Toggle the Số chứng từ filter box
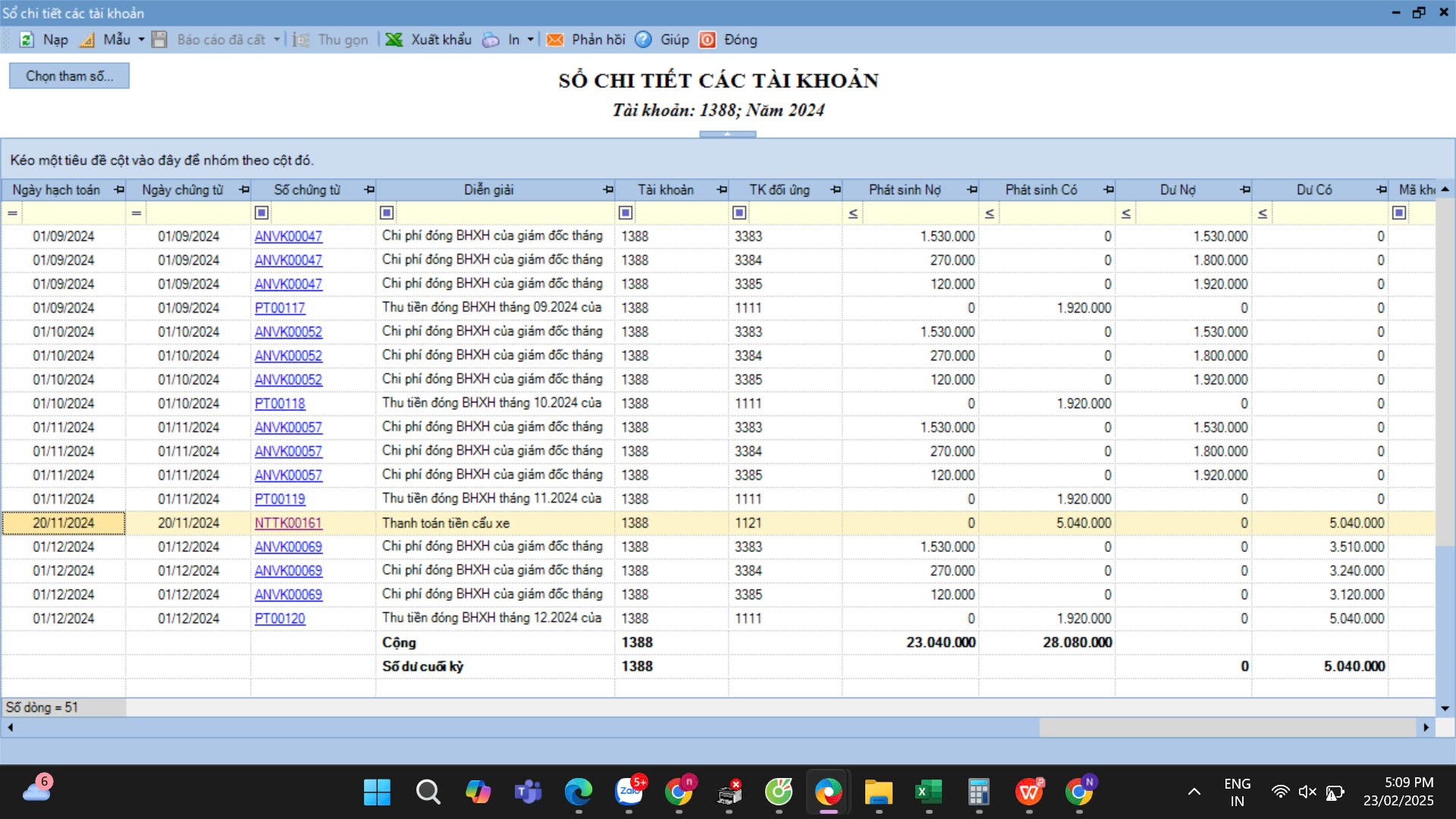The image size is (1456, 819). [262, 213]
